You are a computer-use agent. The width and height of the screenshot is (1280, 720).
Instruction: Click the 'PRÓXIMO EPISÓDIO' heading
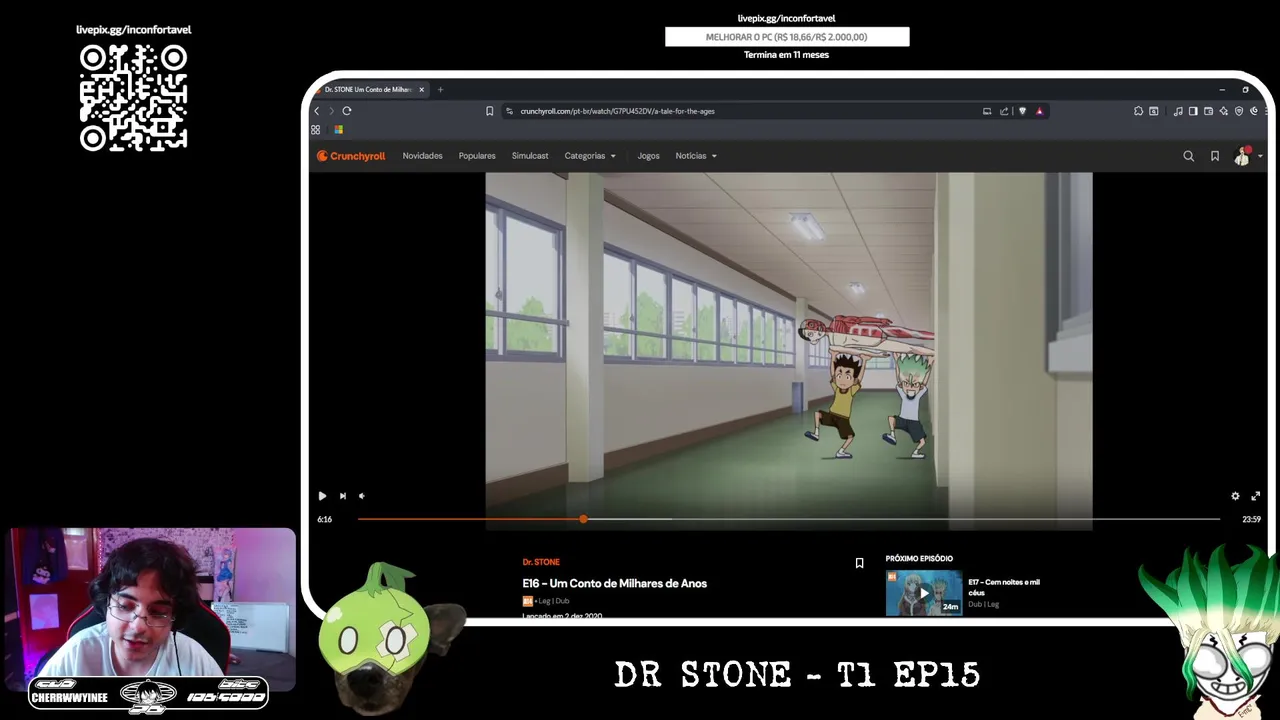[x=919, y=559]
